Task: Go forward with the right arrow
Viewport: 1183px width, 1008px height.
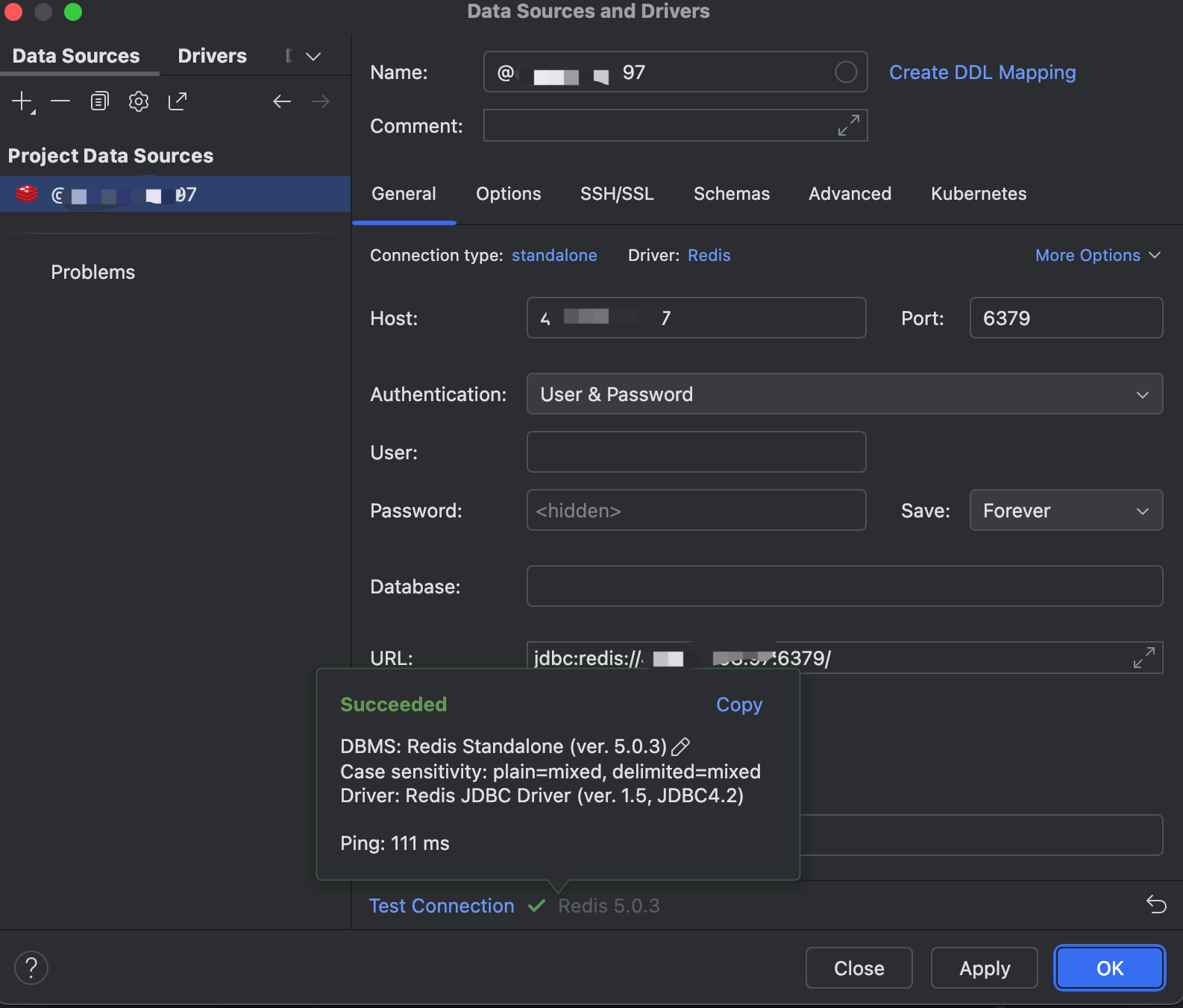Action: (x=321, y=101)
